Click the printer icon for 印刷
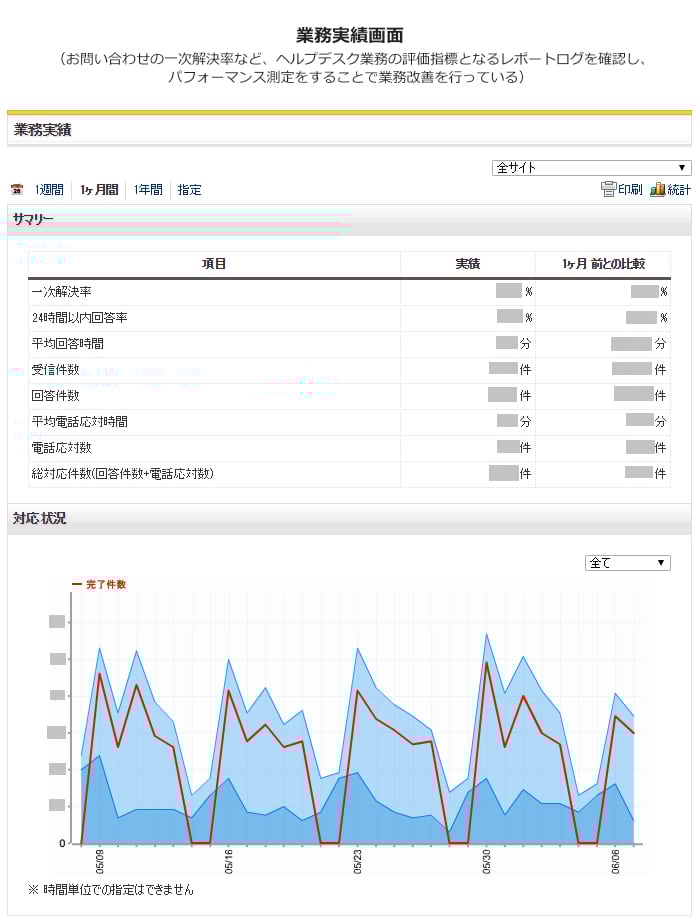The height and width of the screenshot is (920, 700). point(607,189)
